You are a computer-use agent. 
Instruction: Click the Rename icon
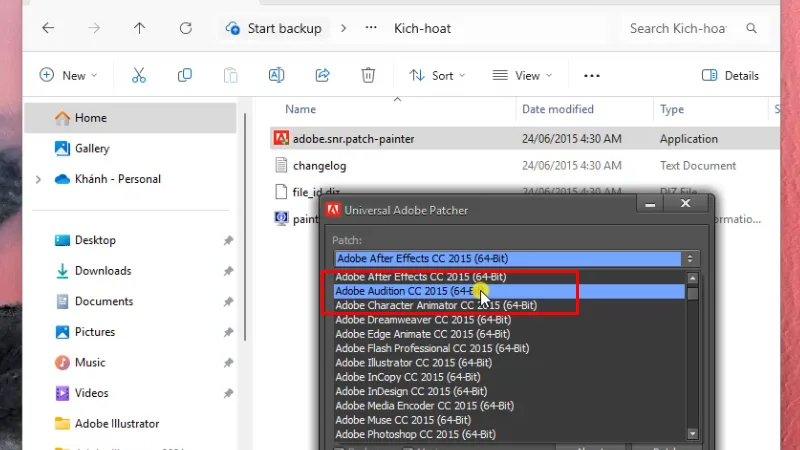tap(277, 76)
